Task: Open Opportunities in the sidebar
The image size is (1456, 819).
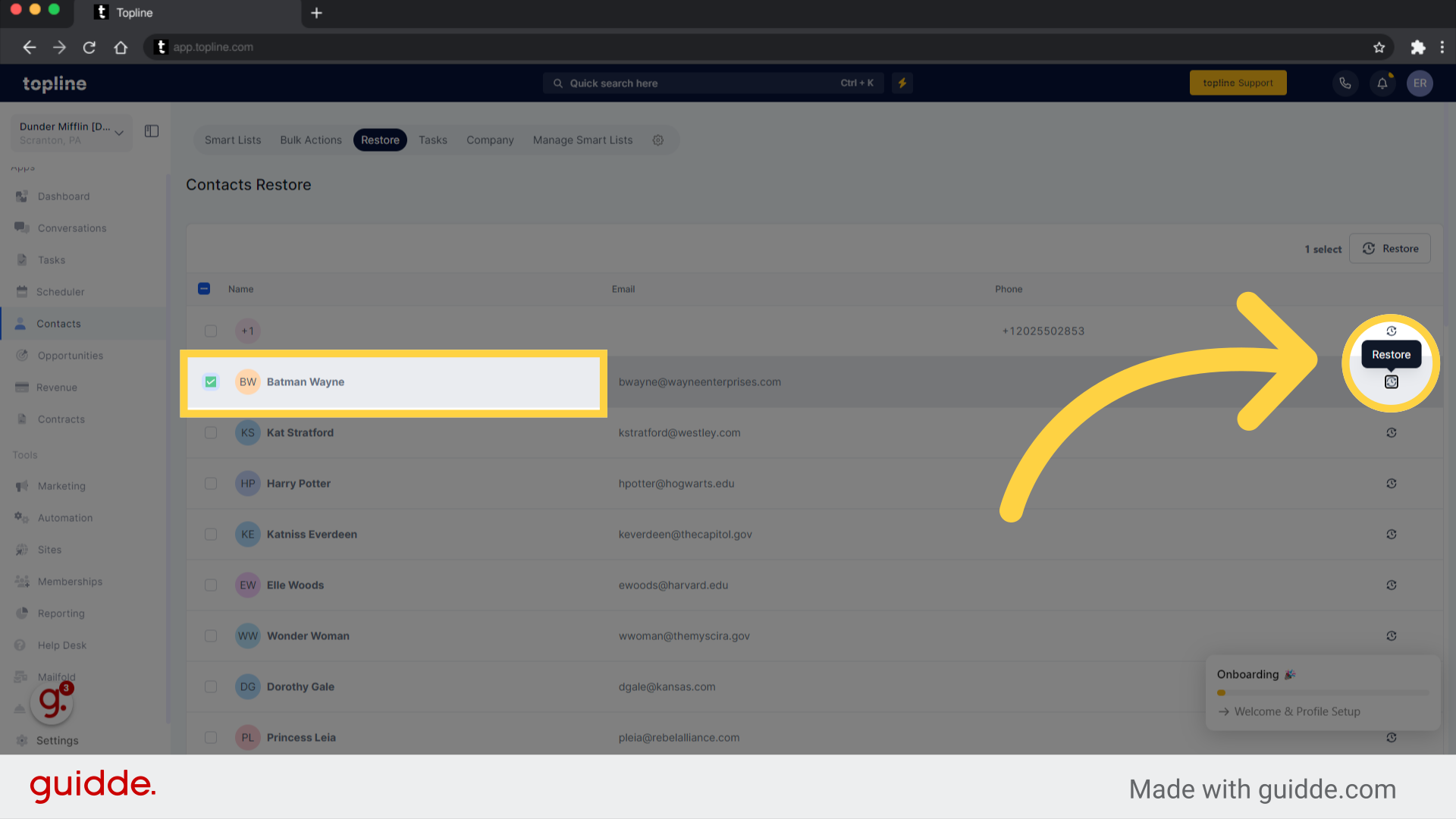Action: [71, 356]
